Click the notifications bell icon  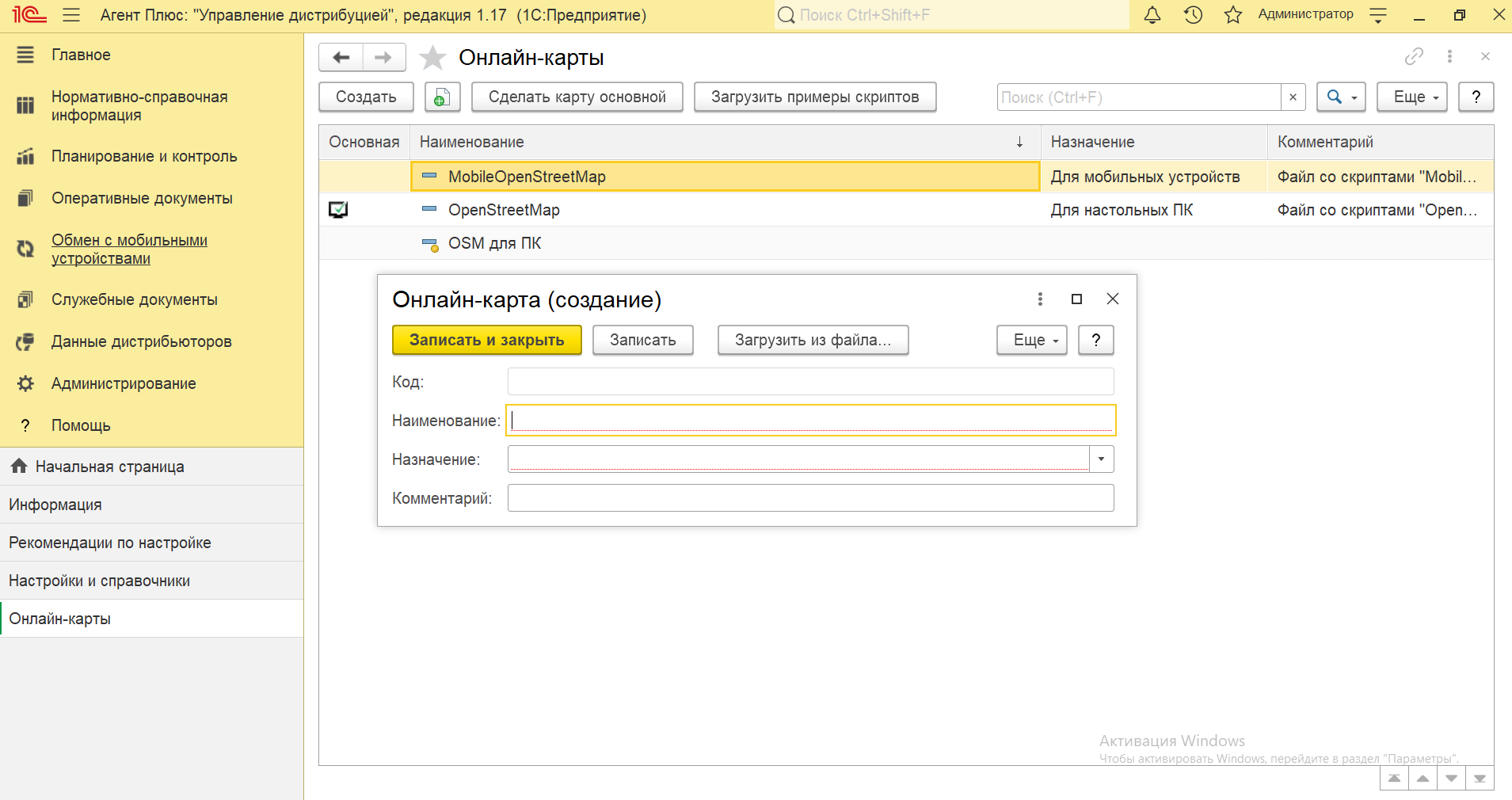pyautogui.click(x=1152, y=15)
